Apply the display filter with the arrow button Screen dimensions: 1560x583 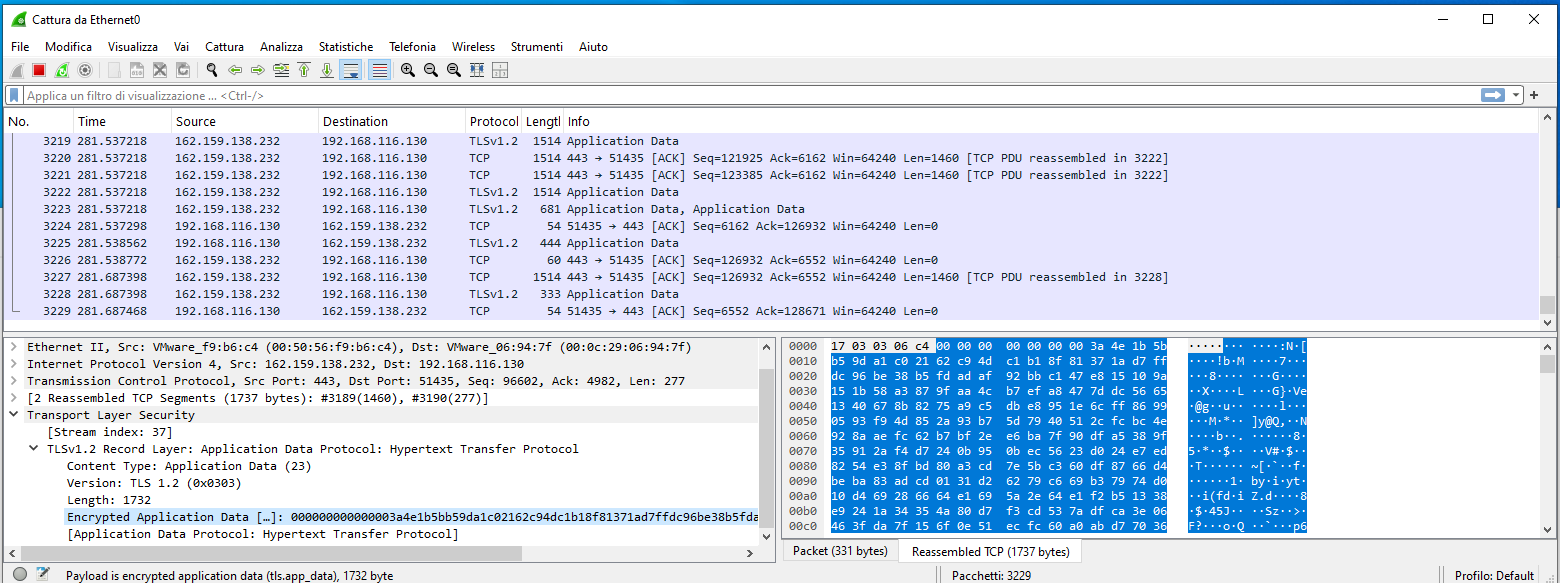1493,94
